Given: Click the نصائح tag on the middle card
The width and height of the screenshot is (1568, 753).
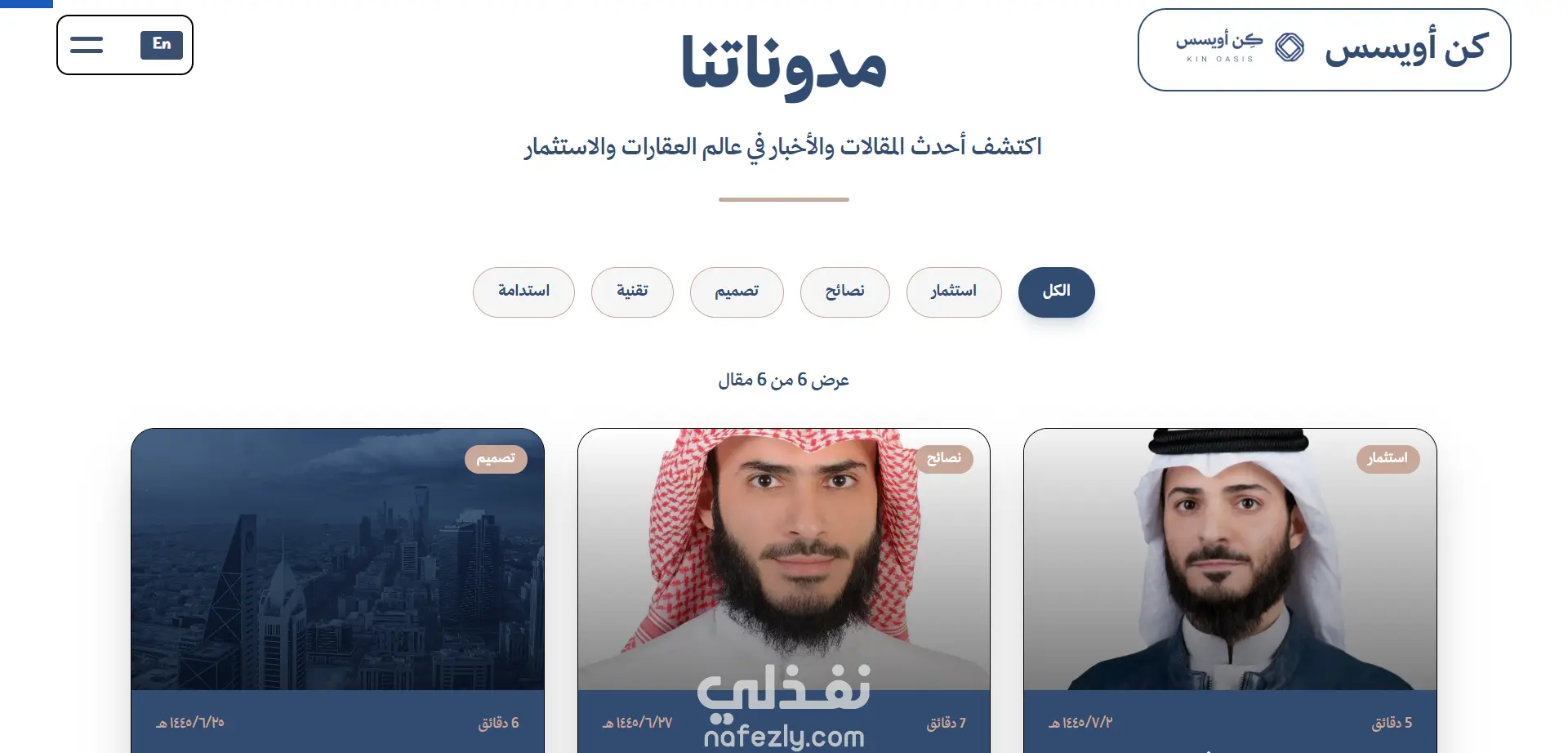Looking at the screenshot, I should 944,459.
